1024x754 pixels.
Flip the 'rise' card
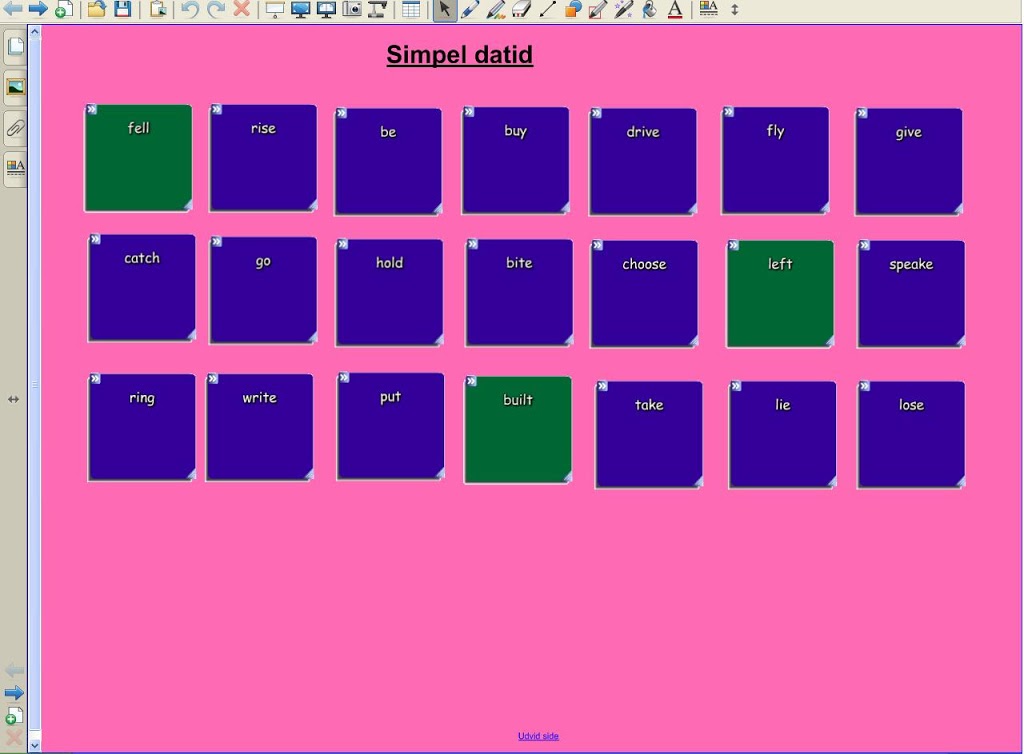click(263, 158)
